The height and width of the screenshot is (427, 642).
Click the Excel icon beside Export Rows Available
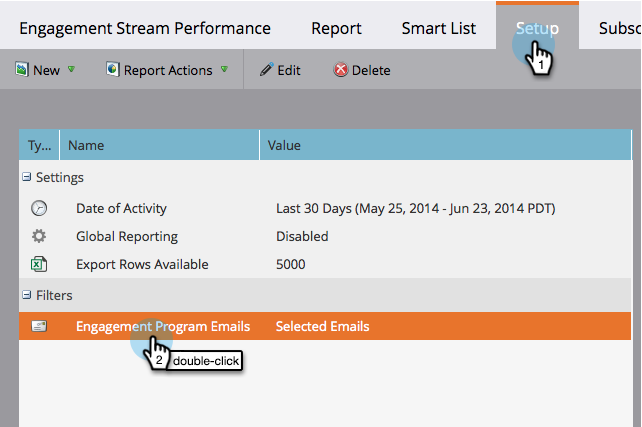(39, 265)
